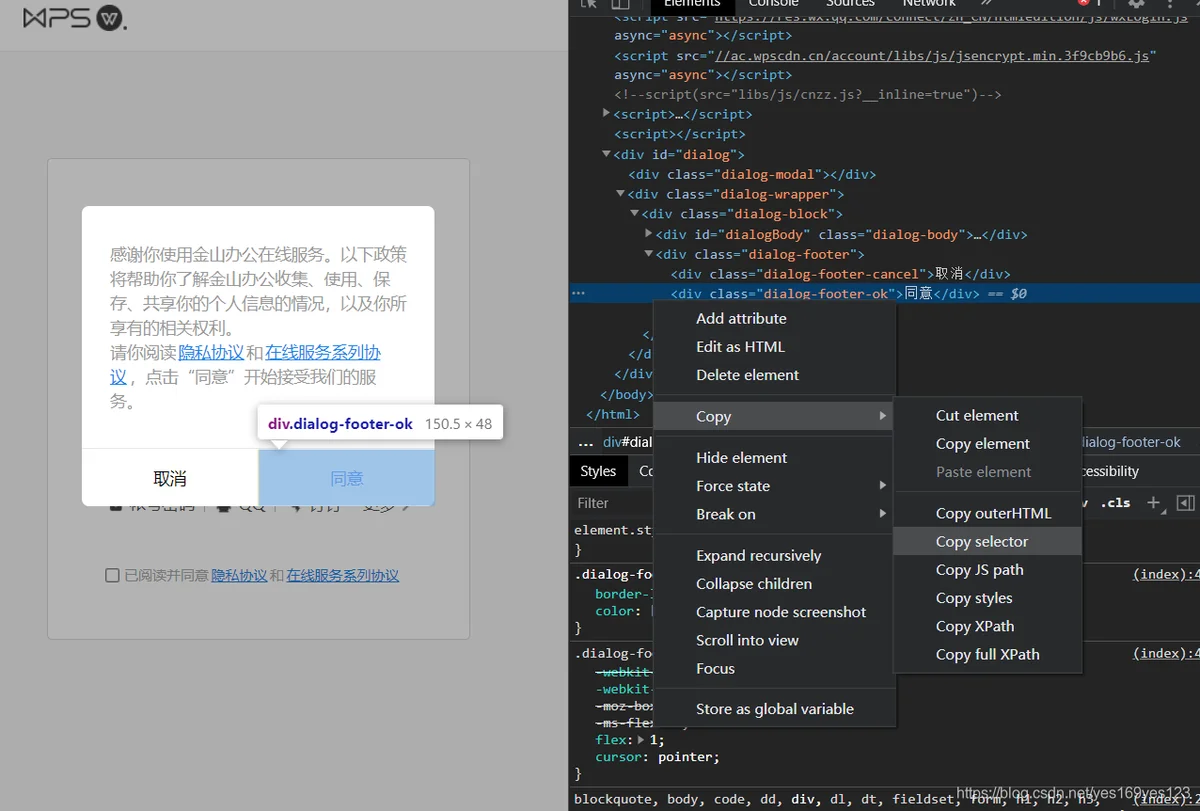Tick the 已阅读并同意 checkbox
Screen dimensions: 1200x811
pos(112,575)
